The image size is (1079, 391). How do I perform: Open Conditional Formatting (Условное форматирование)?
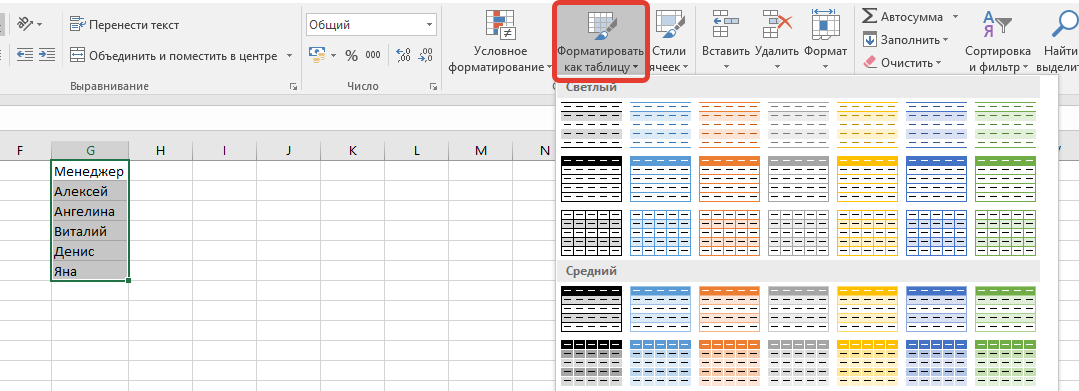500,41
